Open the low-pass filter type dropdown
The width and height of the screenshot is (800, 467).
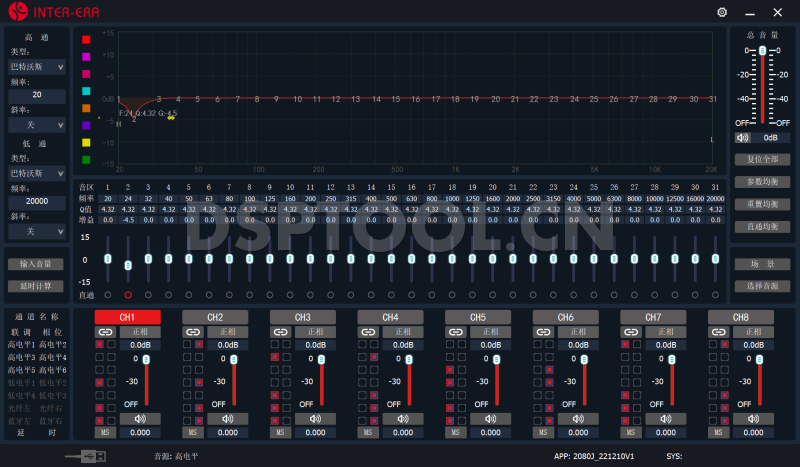[x=37, y=173]
